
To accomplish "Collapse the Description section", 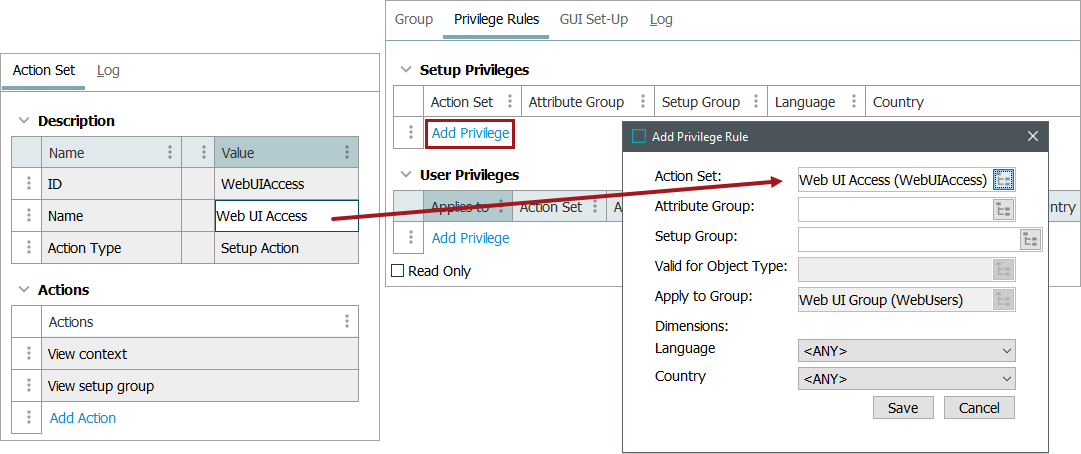I will click(24, 121).
